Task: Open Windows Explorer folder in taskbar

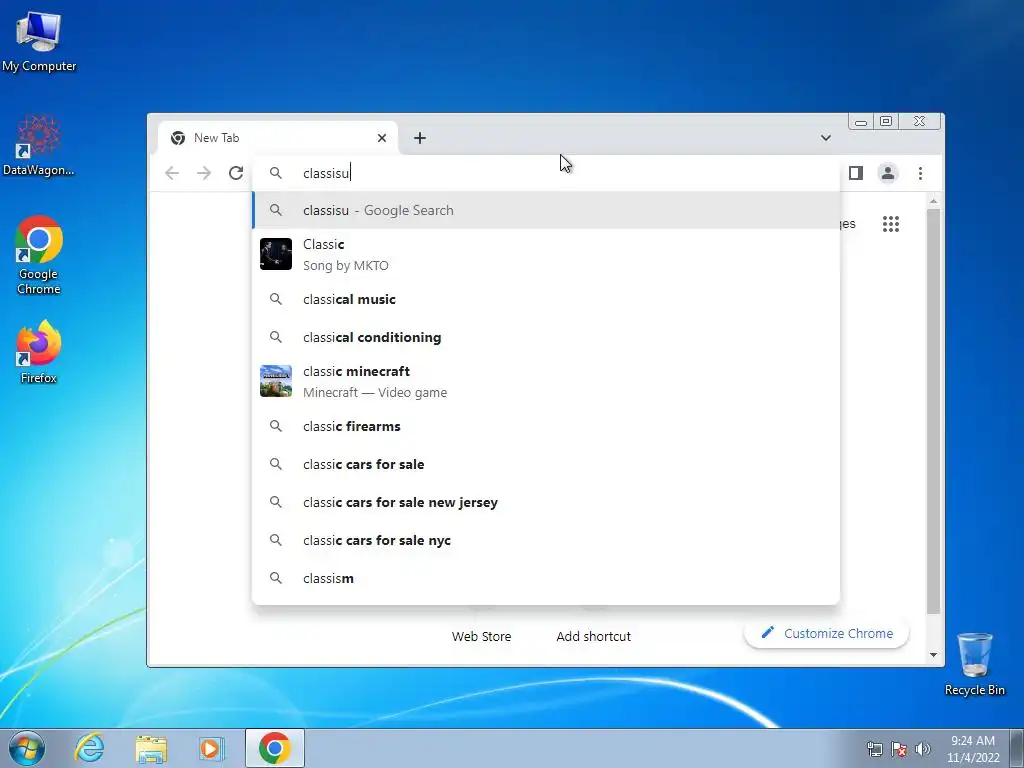Action: pos(151,748)
